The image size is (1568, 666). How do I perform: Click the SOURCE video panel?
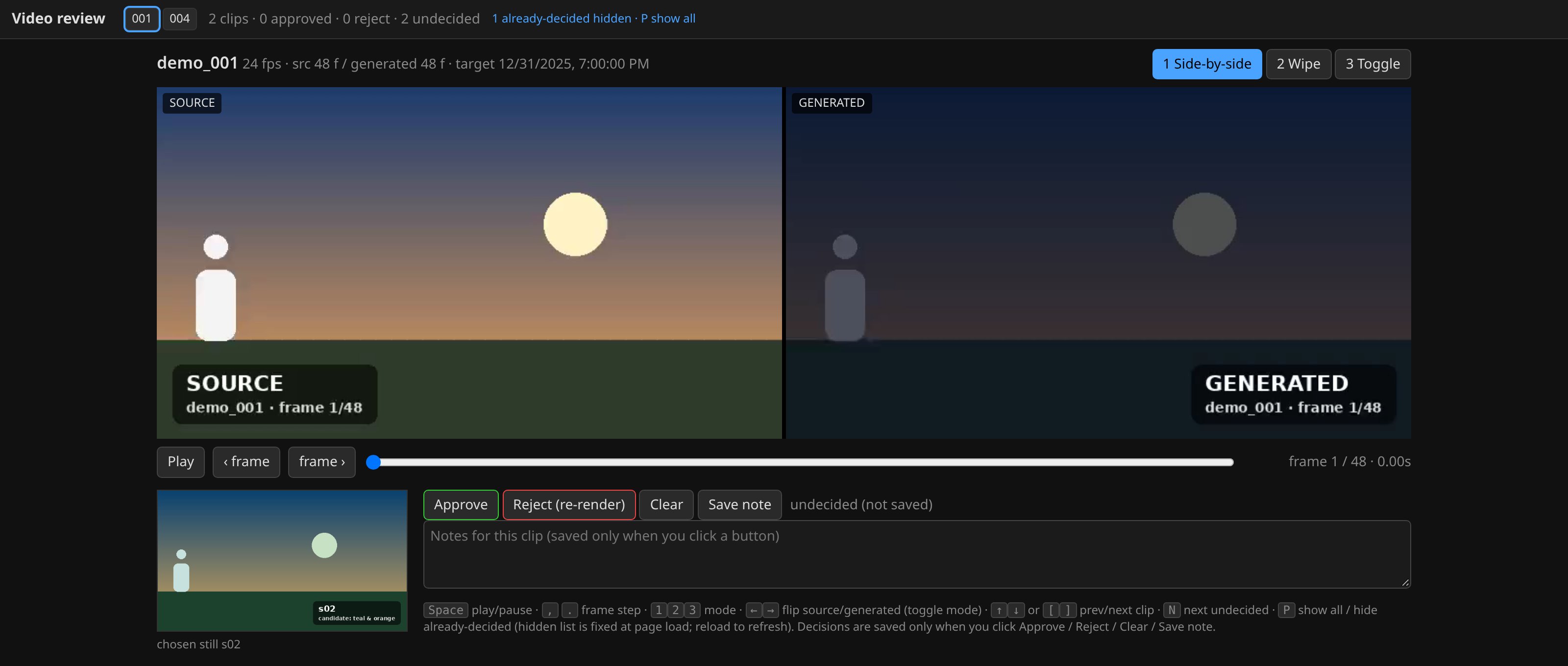coord(469,263)
